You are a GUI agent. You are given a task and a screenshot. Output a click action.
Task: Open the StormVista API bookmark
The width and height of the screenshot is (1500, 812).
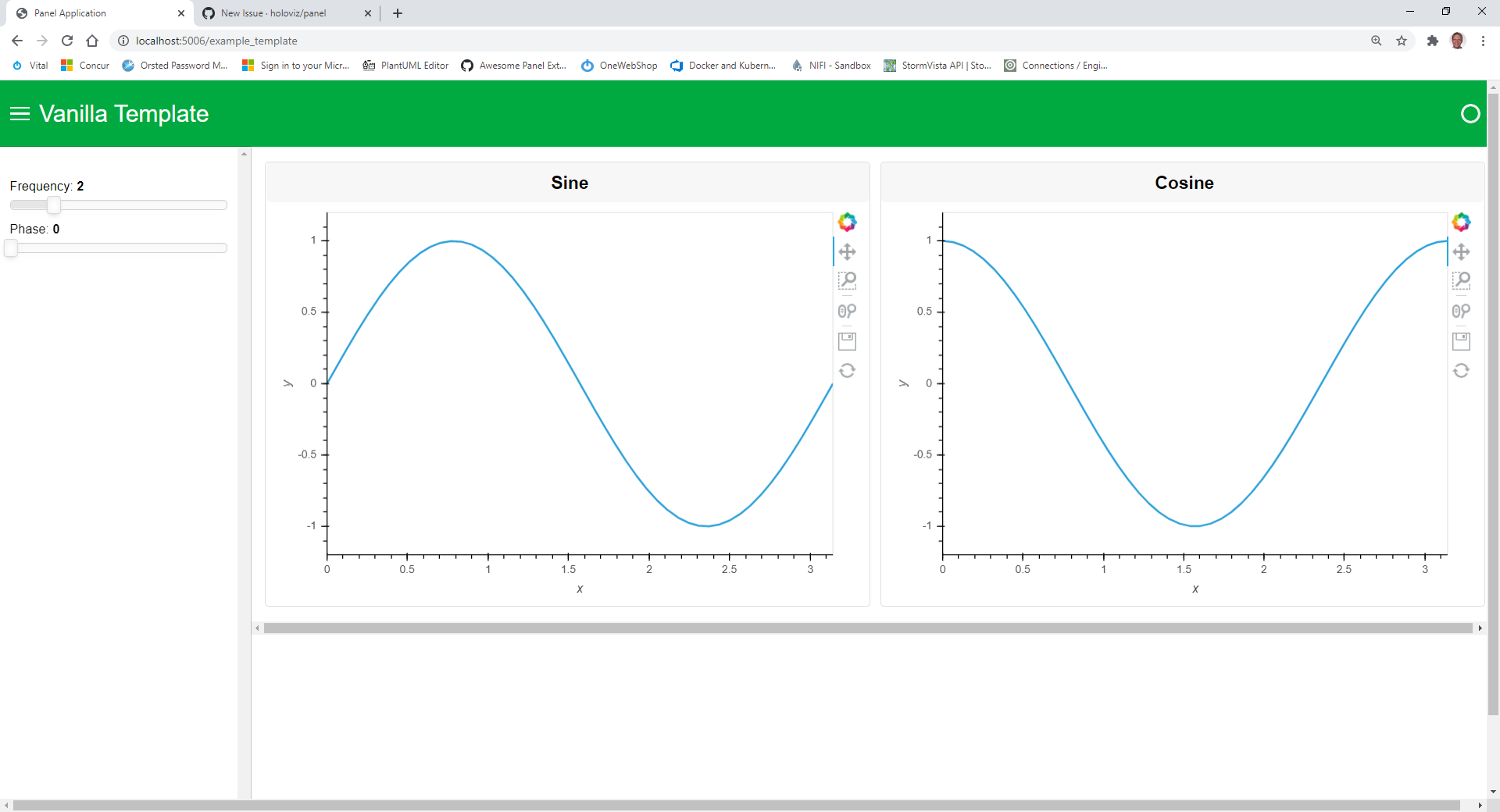(x=937, y=66)
